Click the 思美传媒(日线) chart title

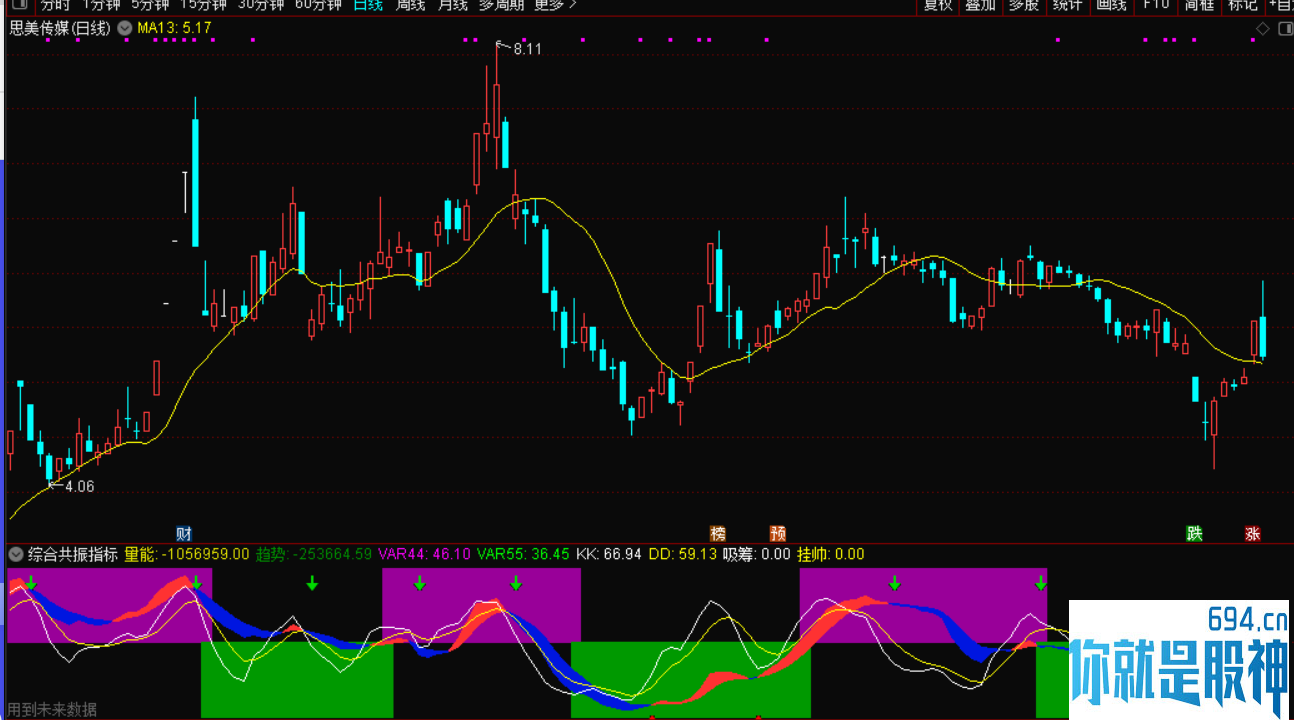pos(60,28)
